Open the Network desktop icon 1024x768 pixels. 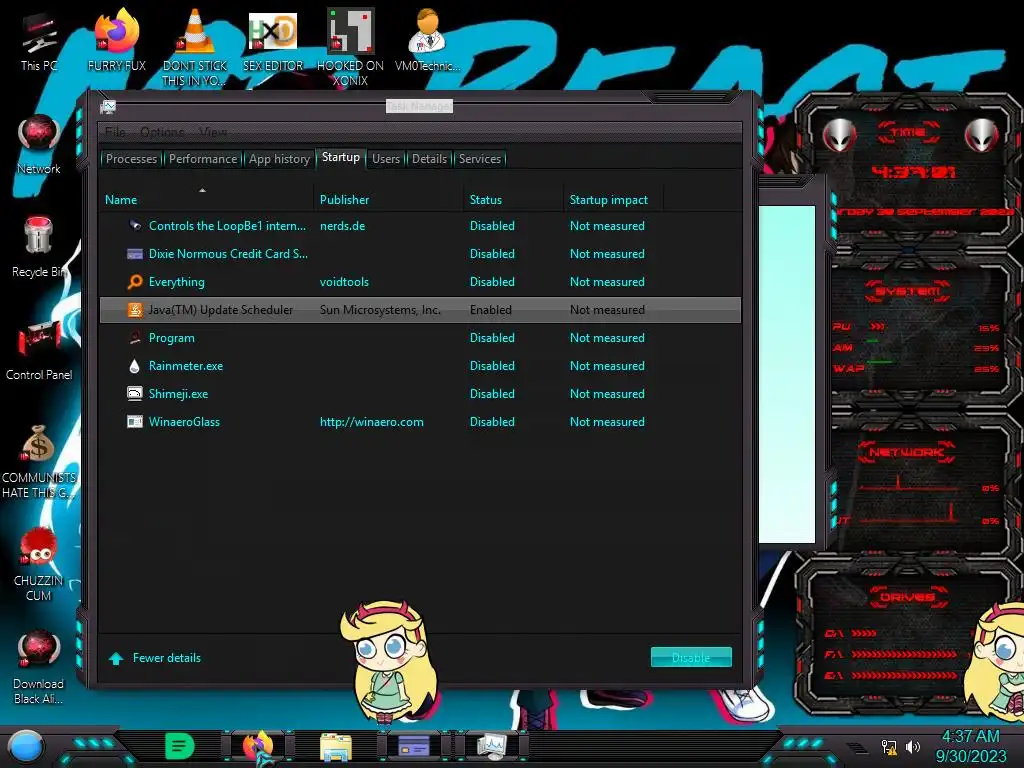(39, 144)
